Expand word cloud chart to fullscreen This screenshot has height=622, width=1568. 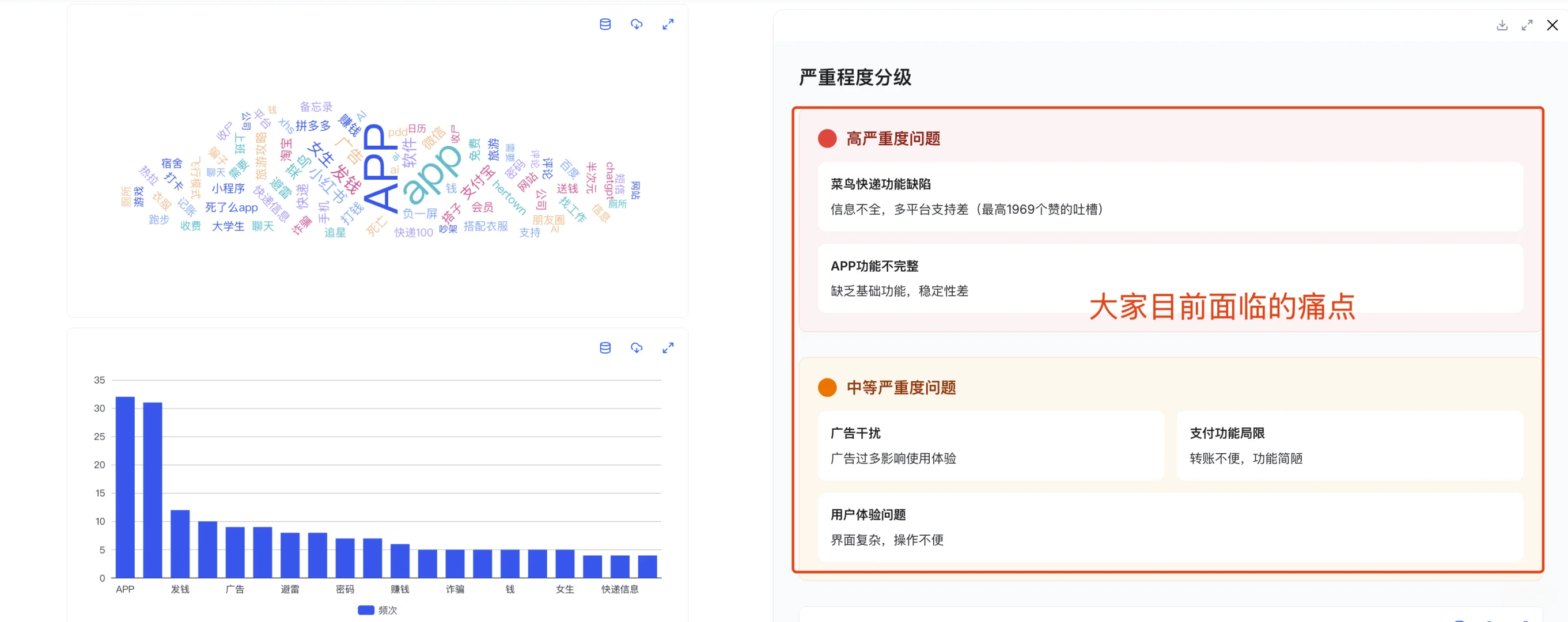pyautogui.click(x=668, y=24)
